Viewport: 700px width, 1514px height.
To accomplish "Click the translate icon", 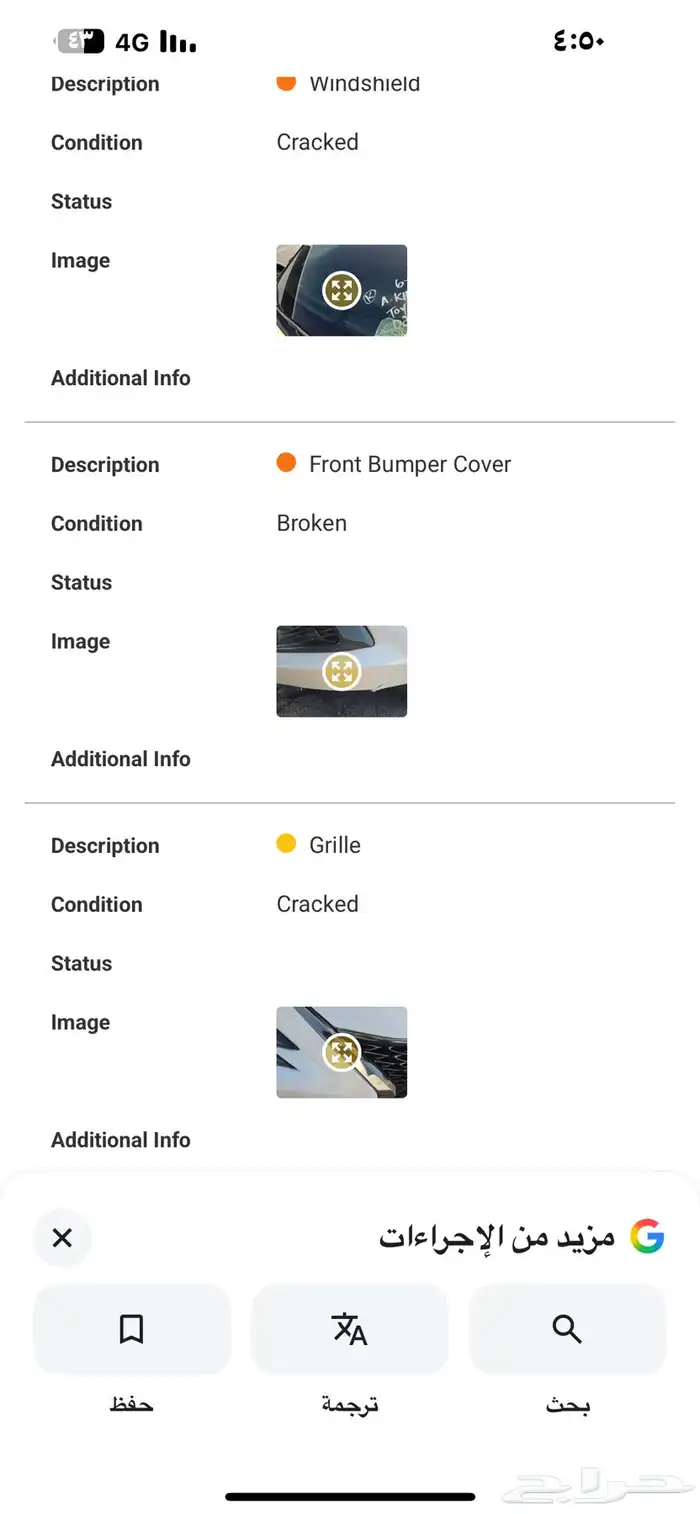I will 349,1329.
